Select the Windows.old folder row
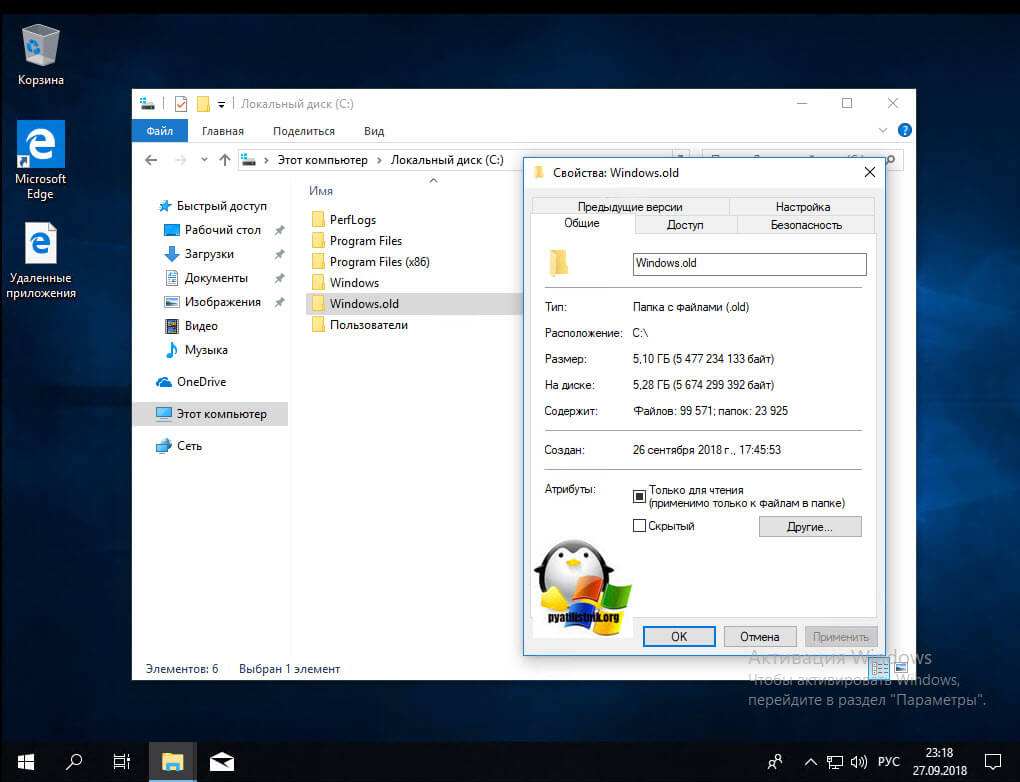The image size is (1020, 782). click(414, 304)
